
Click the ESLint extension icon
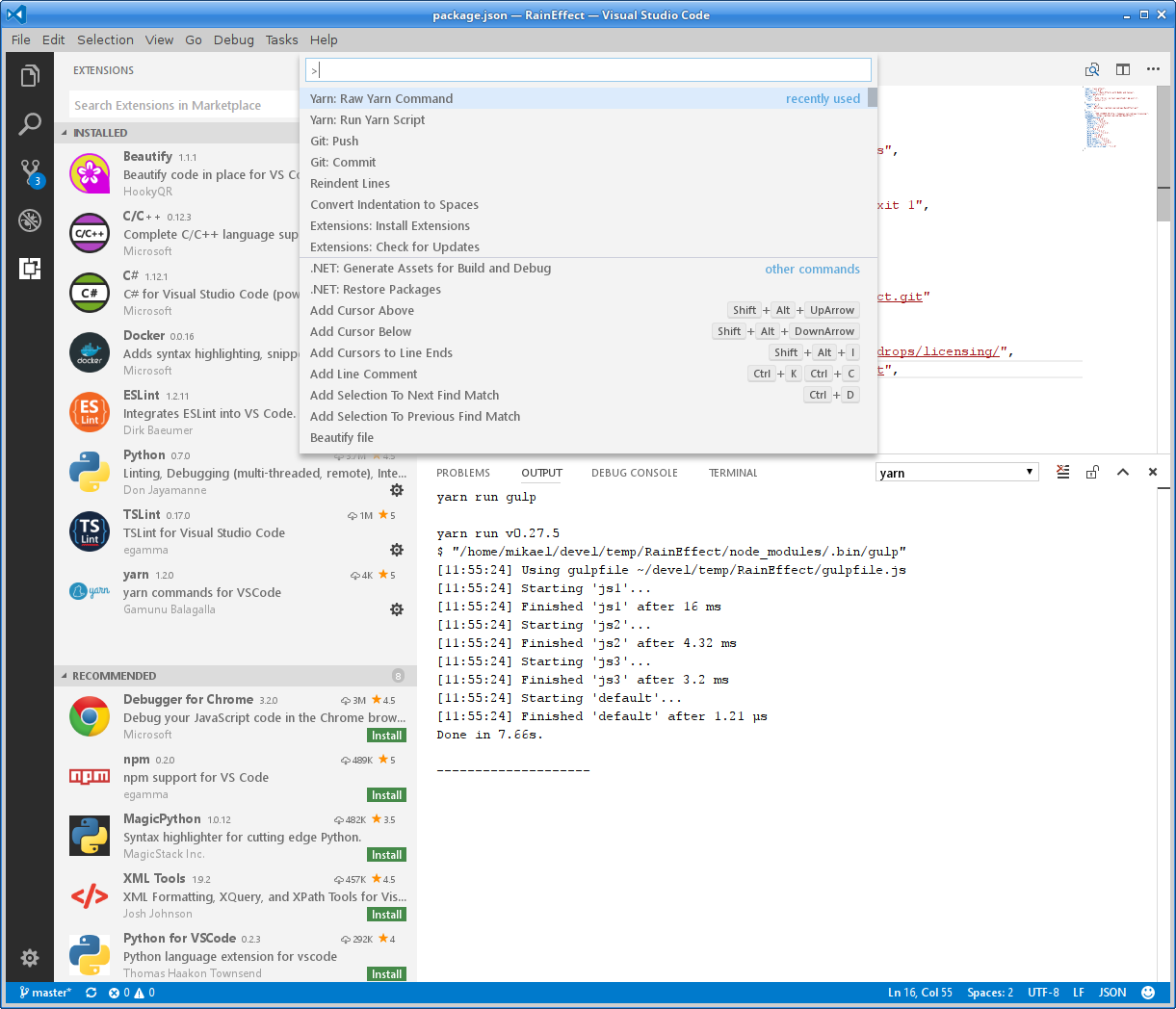click(90, 412)
